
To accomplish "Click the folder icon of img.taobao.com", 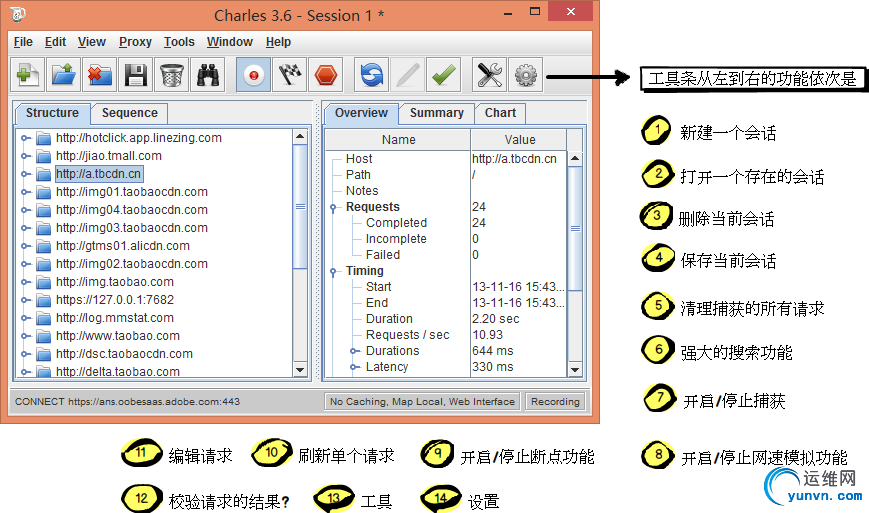I will [44, 282].
